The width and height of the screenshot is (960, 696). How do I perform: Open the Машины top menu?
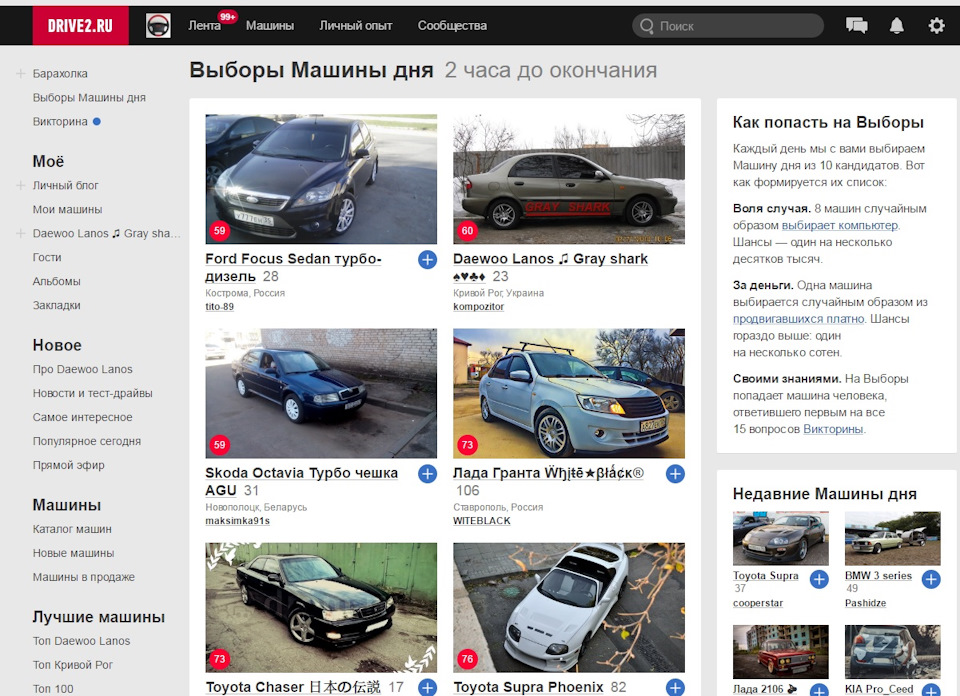[269, 26]
